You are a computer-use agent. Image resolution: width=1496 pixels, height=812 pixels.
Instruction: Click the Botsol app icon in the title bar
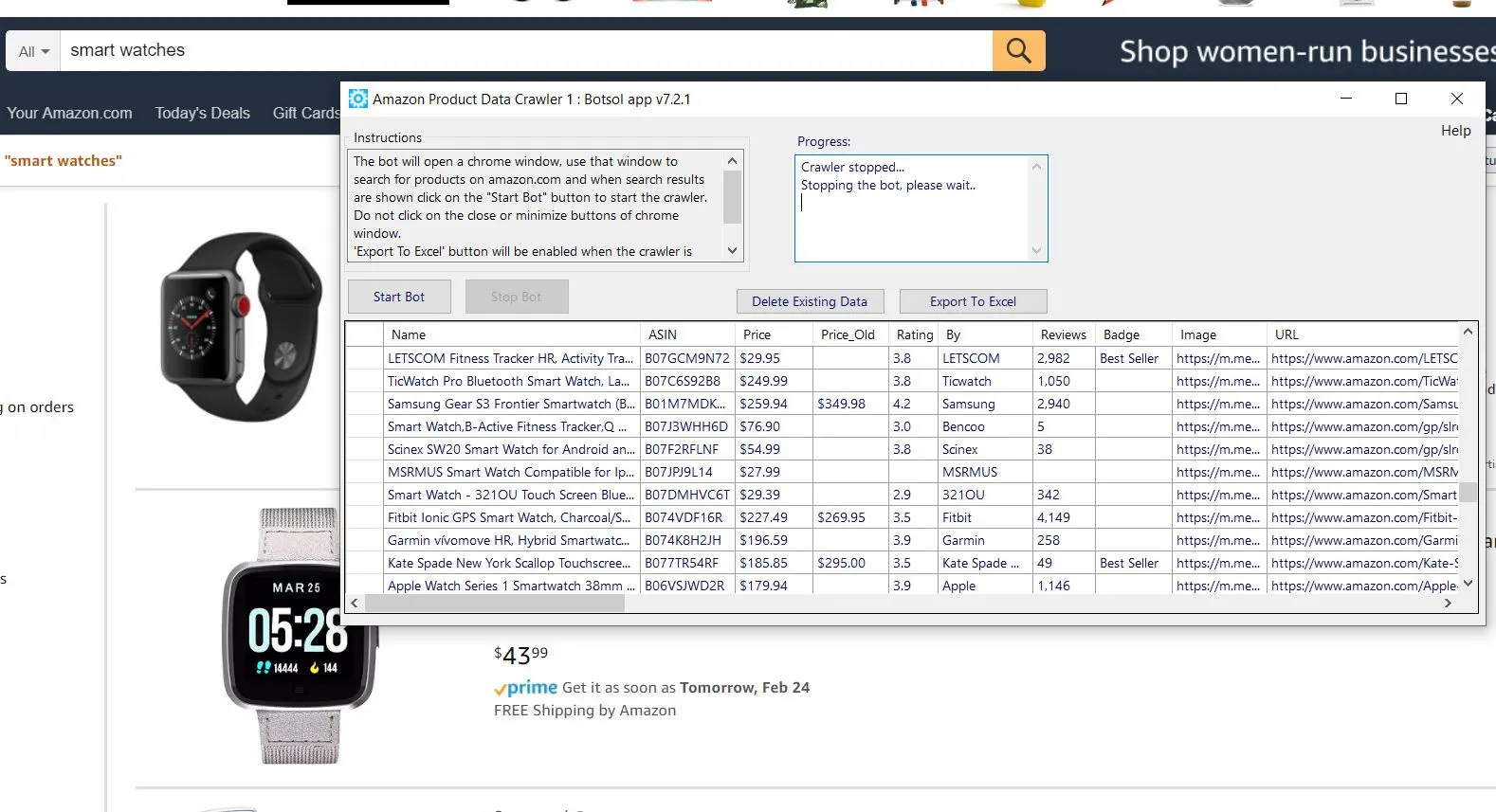[x=358, y=99]
